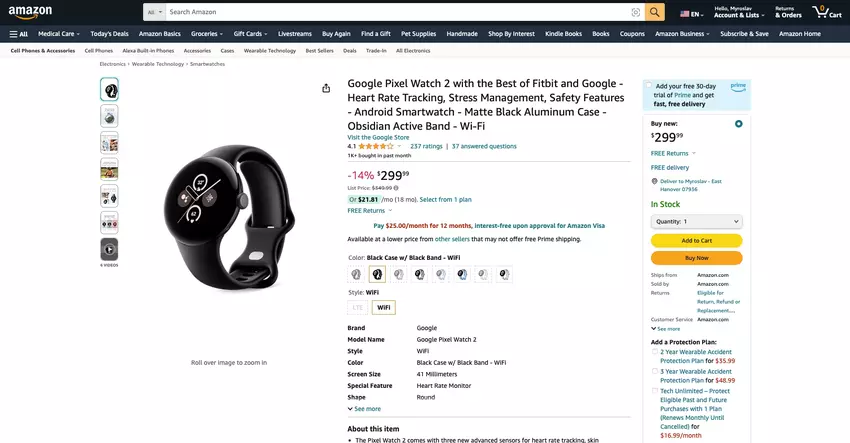Open the Quantity dropdown
This screenshot has width=850, height=443.
pos(696,221)
